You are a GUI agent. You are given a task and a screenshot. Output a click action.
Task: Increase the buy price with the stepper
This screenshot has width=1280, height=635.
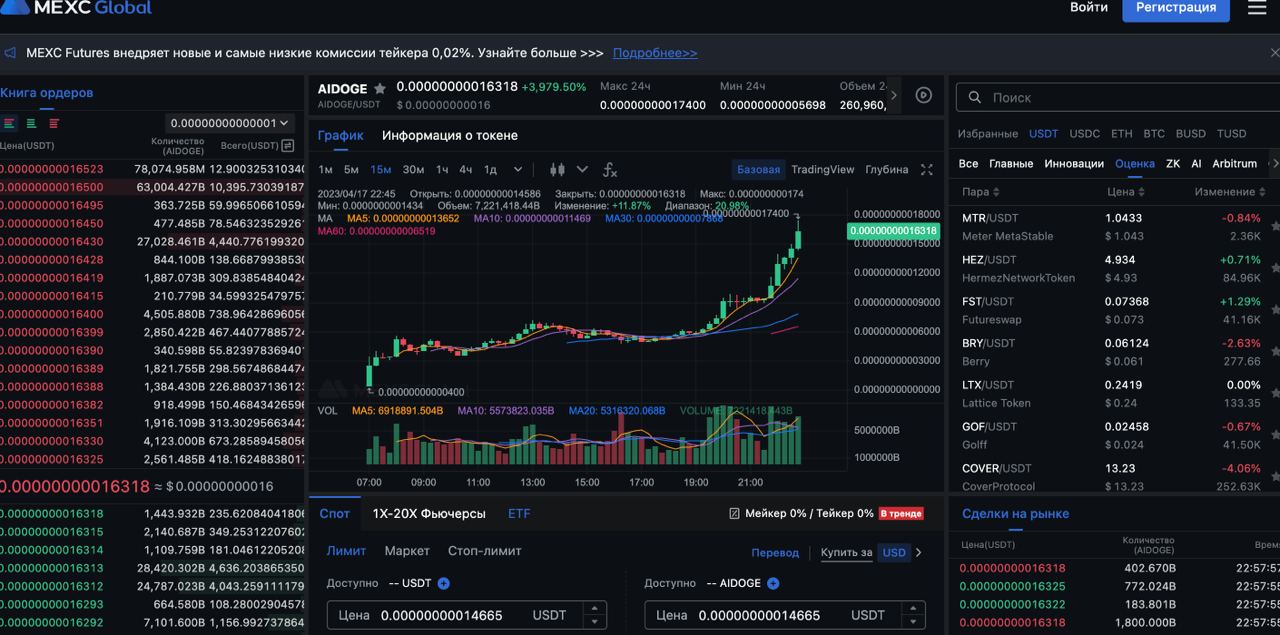pyautogui.click(x=595, y=608)
